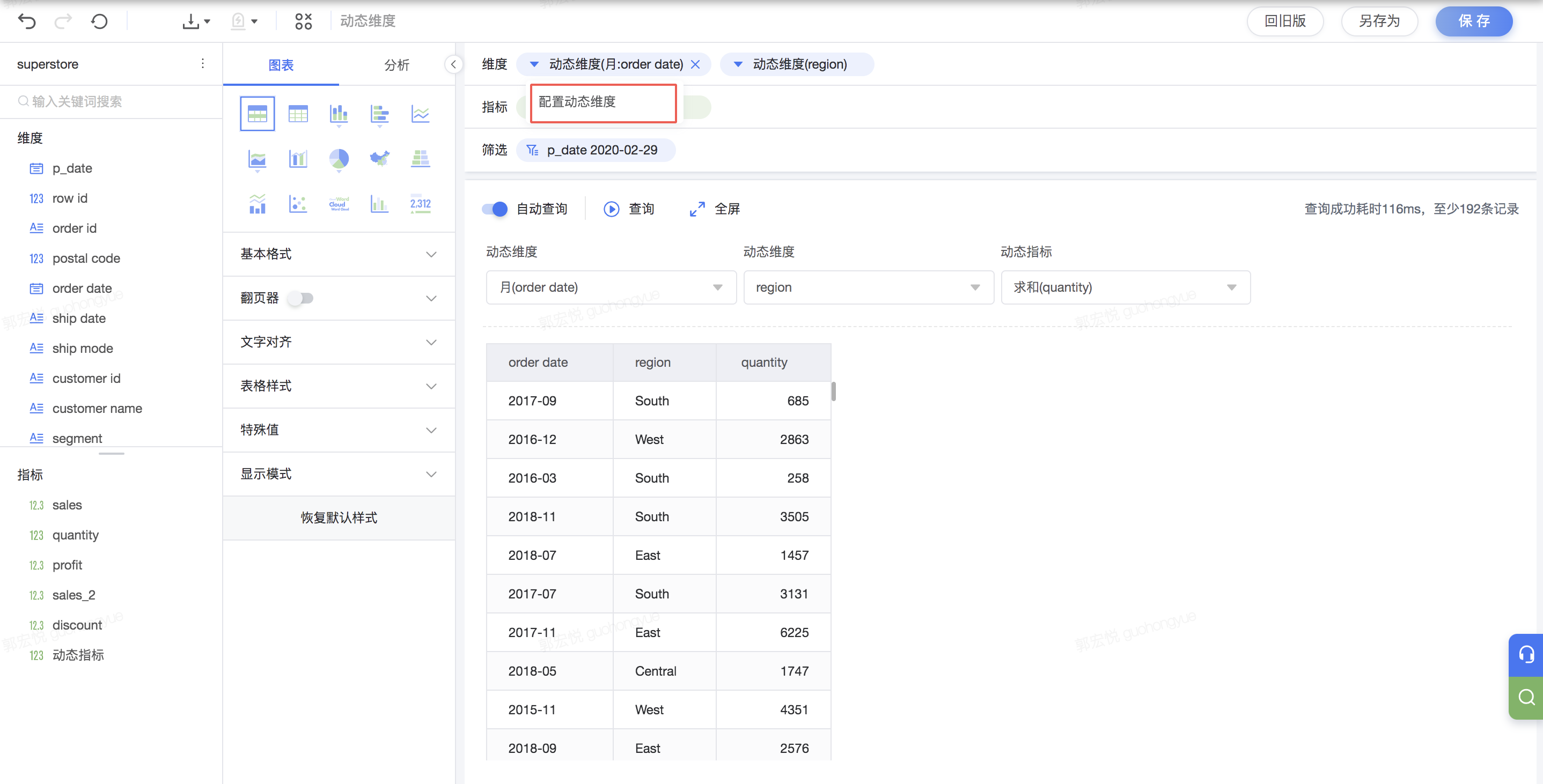The width and height of the screenshot is (1543, 784).
Task: Collapse the chart config panel arrow
Action: coord(453,64)
